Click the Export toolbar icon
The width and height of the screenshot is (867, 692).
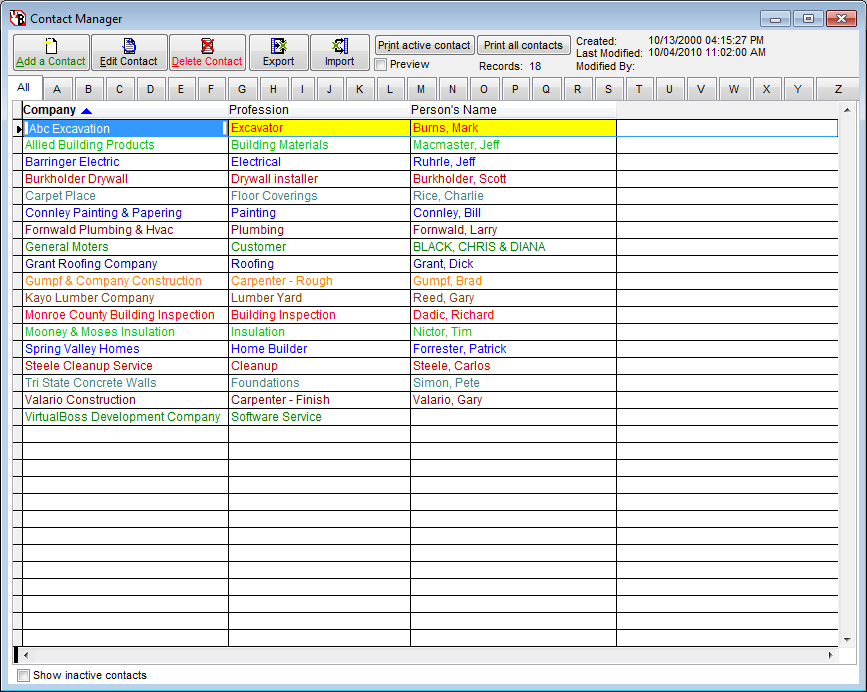(x=278, y=52)
